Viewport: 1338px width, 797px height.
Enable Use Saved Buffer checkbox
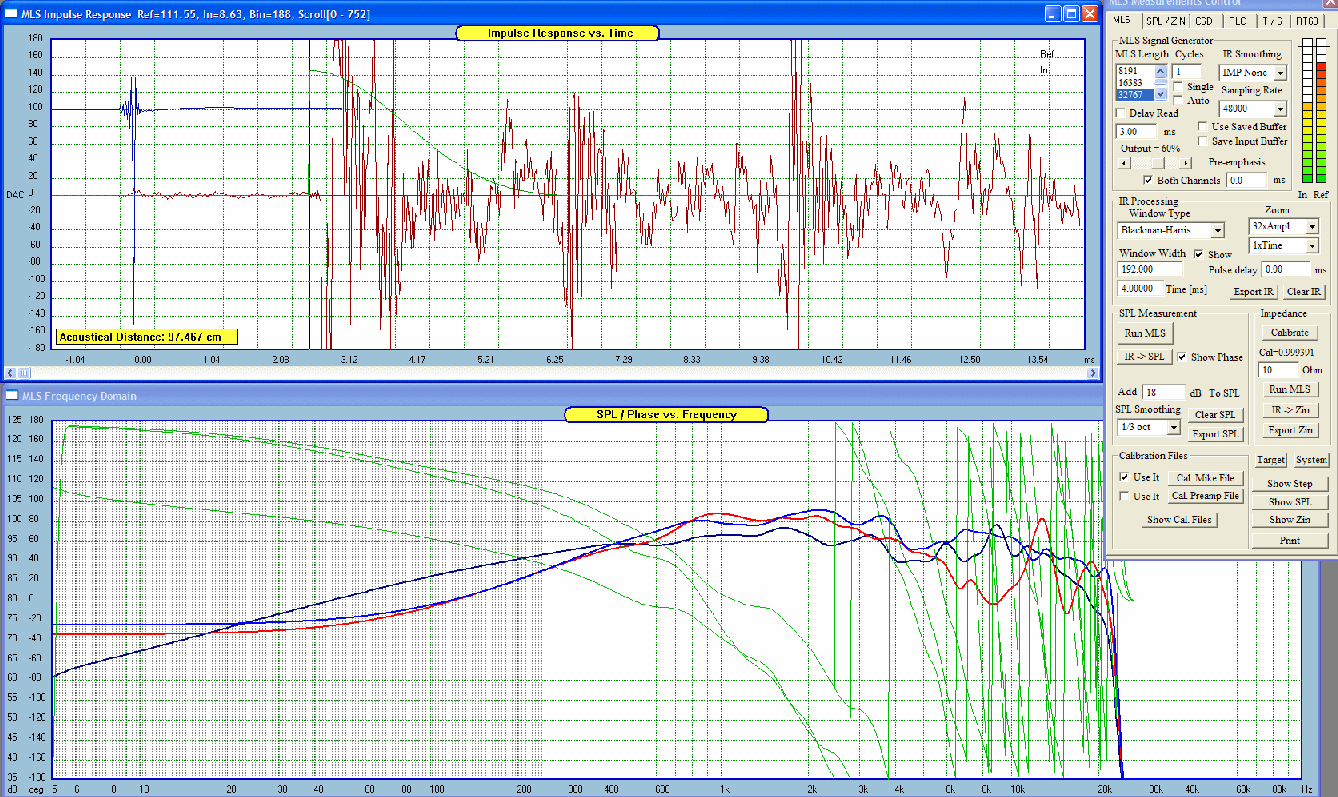pos(1204,127)
